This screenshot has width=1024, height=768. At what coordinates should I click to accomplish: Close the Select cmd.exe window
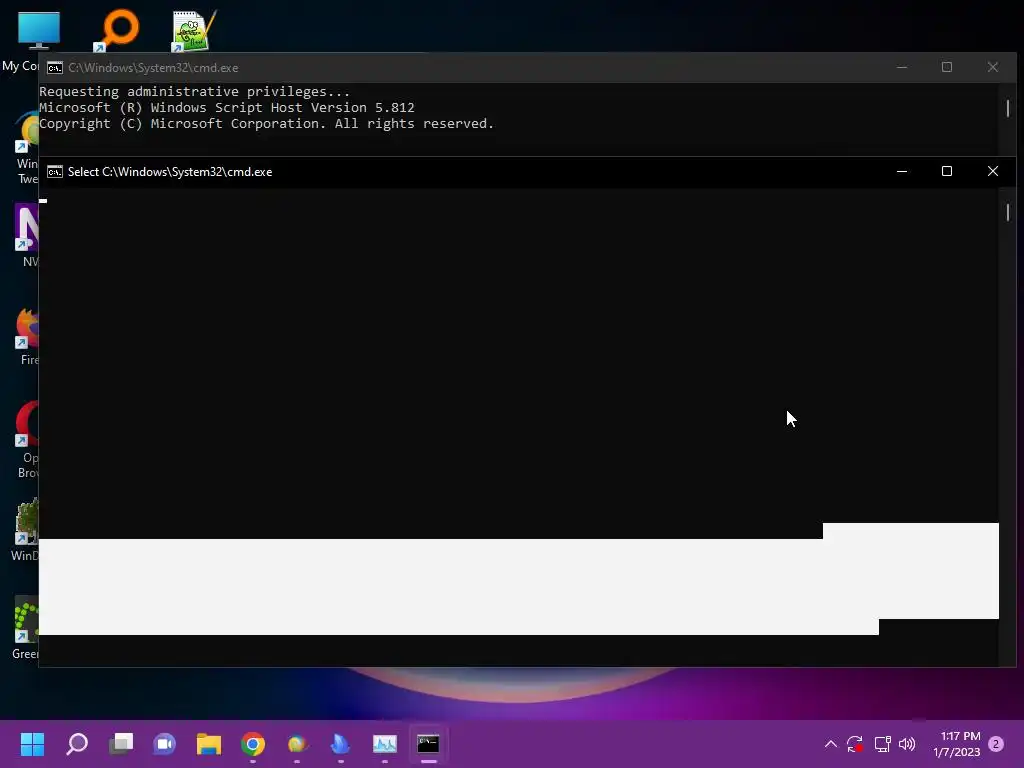click(x=993, y=171)
